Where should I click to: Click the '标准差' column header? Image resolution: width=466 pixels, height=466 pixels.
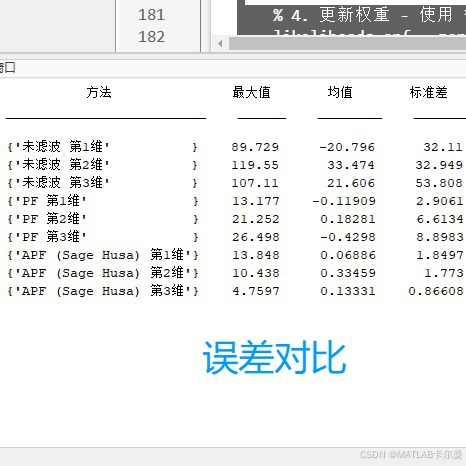tap(429, 92)
